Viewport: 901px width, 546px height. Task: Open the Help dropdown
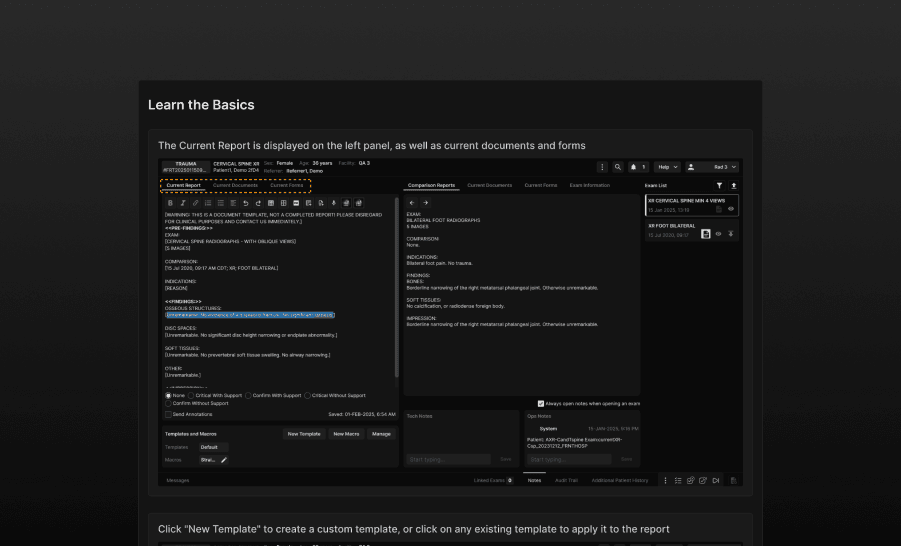click(667, 167)
